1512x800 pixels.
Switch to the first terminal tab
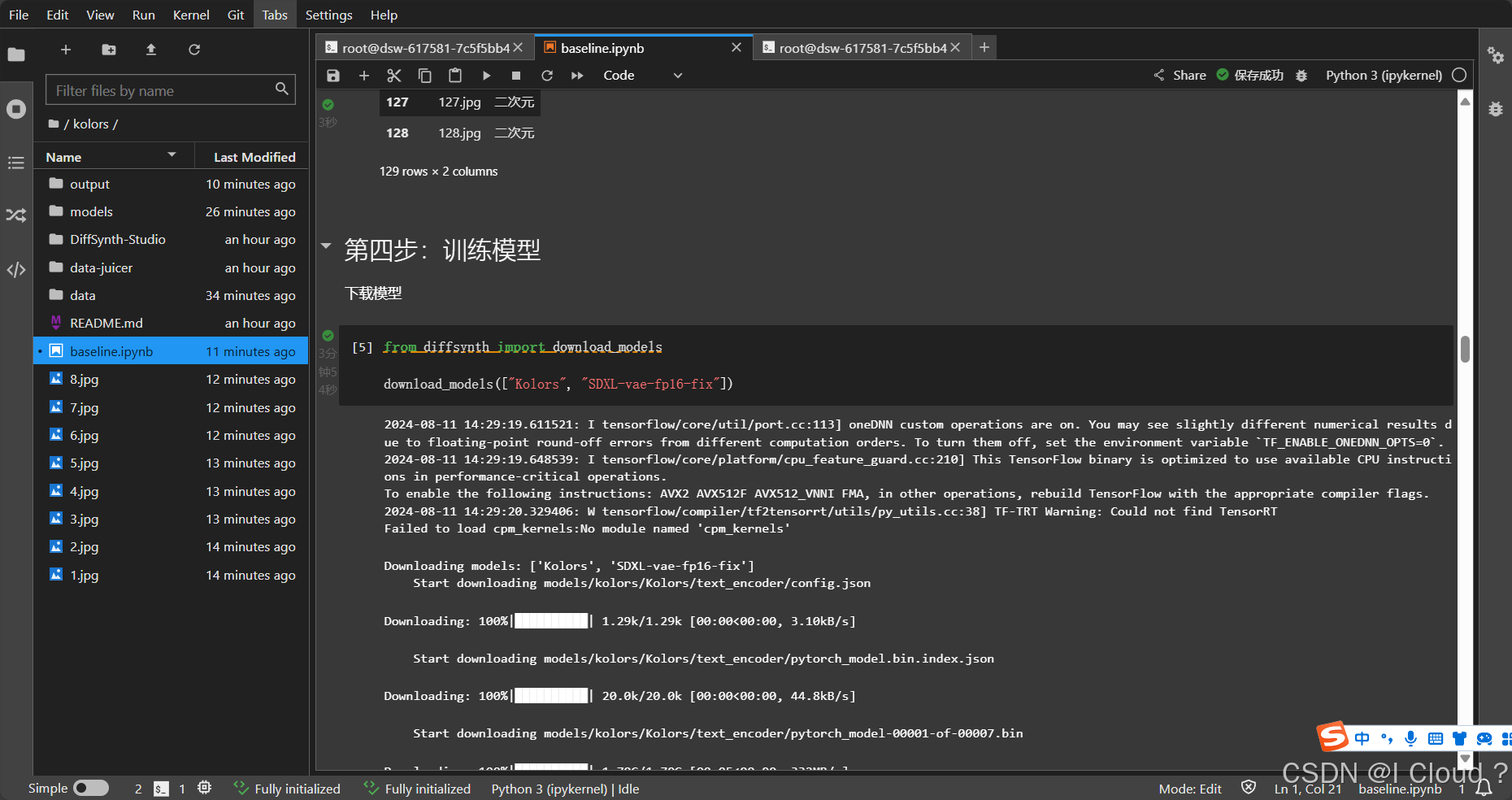(x=419, y=47)
